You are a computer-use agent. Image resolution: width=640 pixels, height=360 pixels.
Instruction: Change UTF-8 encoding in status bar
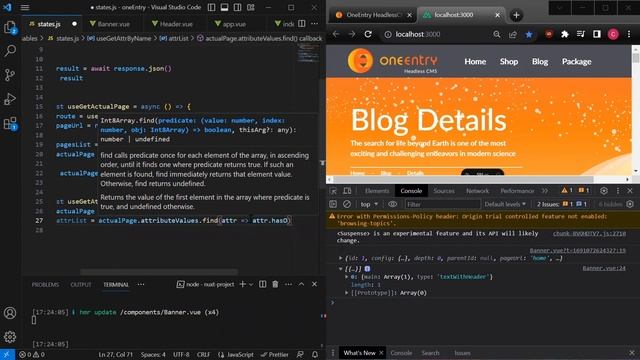pos(181,355)
